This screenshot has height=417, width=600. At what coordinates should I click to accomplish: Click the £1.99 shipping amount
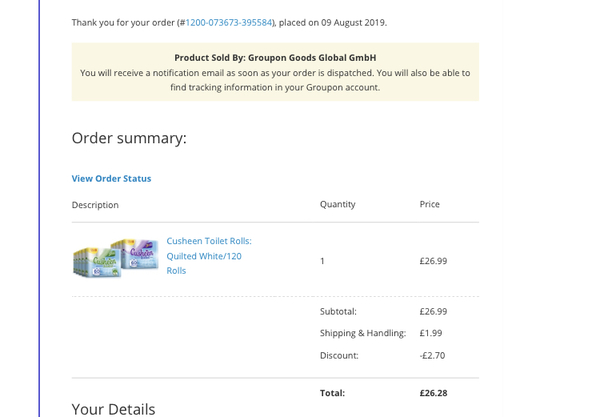coord(430,333)
